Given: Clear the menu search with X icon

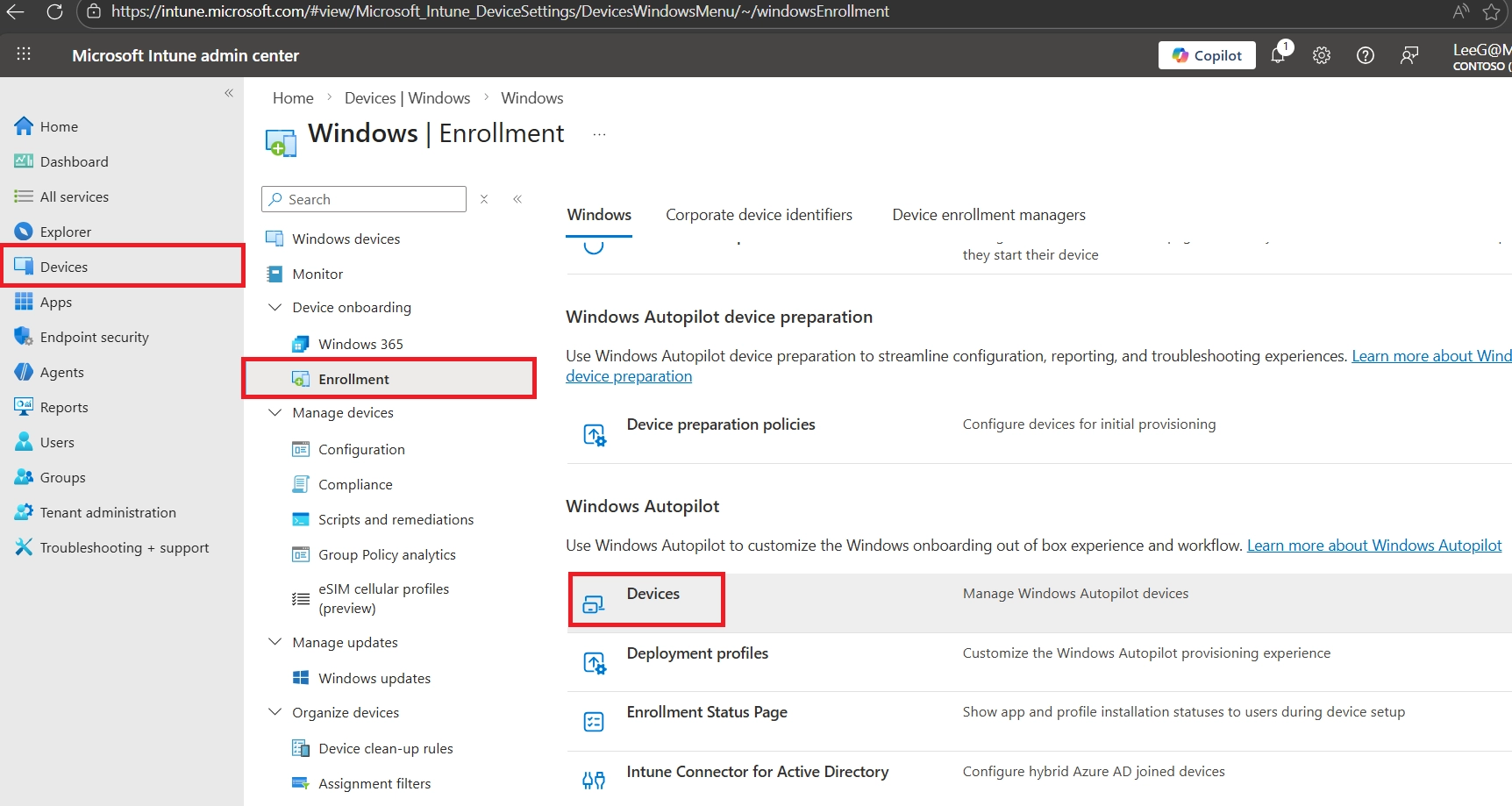Looking at the screenshot, I should coord(484,199).
